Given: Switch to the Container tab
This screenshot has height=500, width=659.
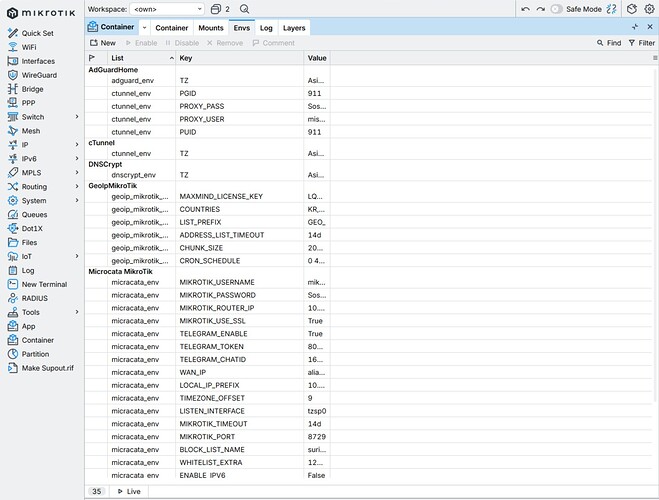Looking at the screenshot, I should 171,28.
